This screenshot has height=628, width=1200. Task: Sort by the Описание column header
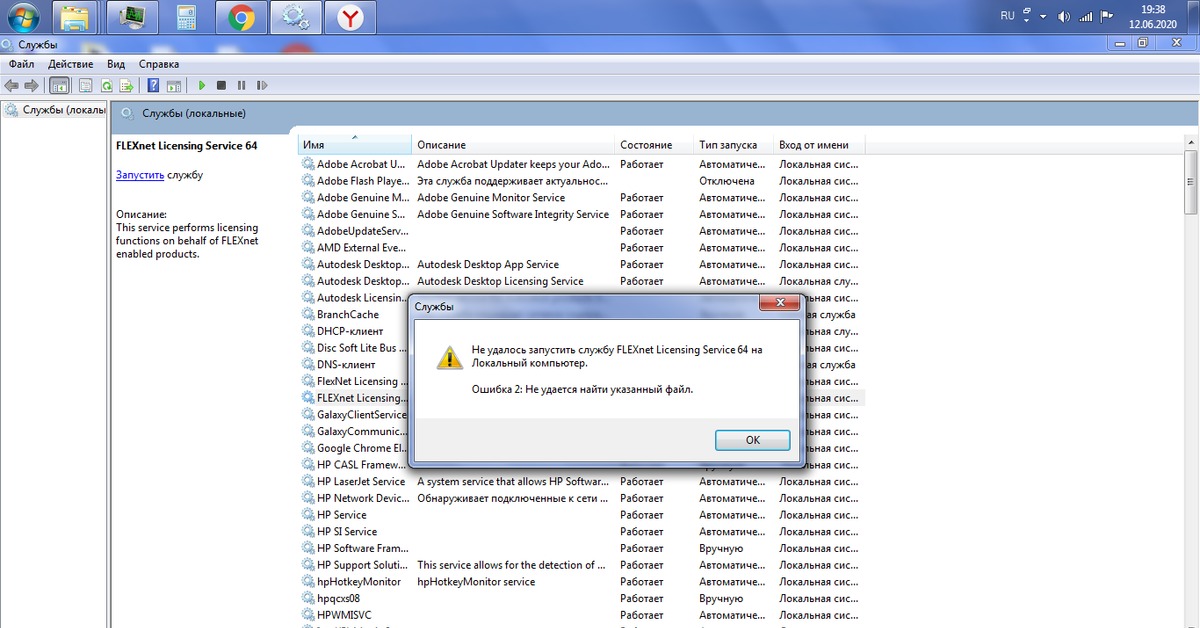(x=513, y=145)
